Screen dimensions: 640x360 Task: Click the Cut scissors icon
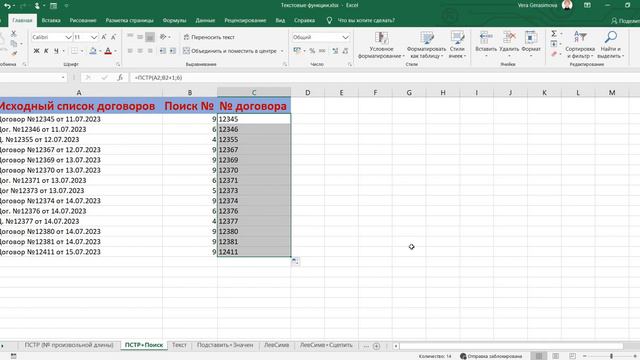point(13,33)
